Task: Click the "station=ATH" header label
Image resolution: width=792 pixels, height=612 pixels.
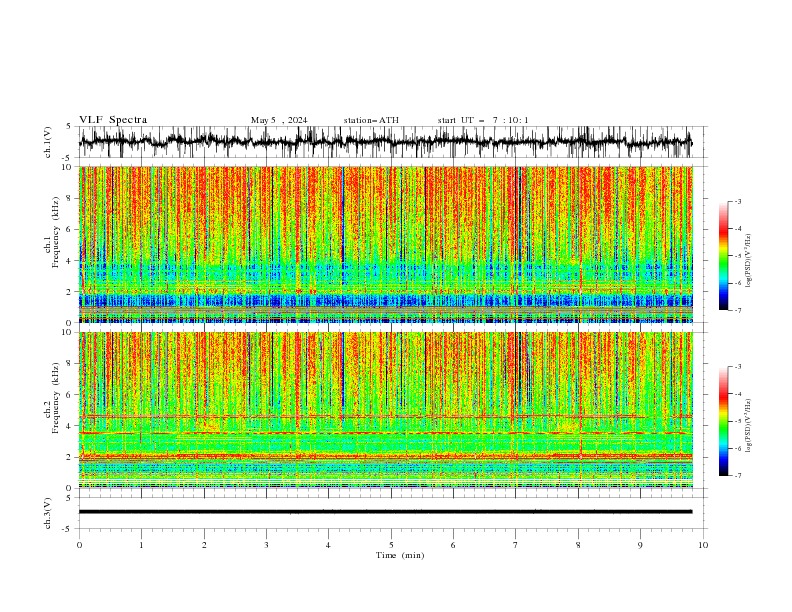Action: tap(371, 120)
